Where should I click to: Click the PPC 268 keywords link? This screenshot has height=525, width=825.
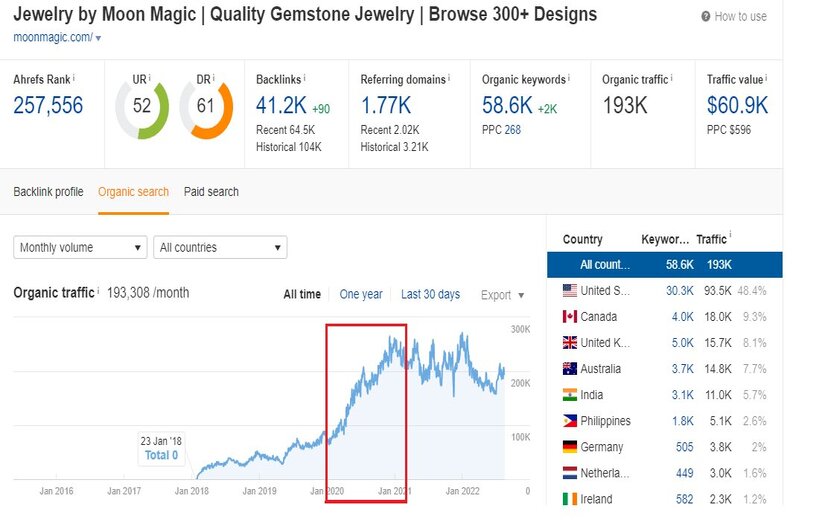pyautogui.click(x=512, y=130)
